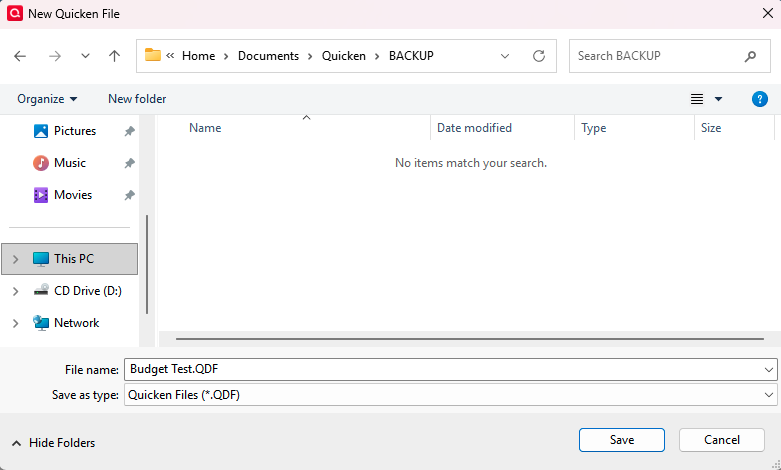Expand chevron after Quicken breadcrumb

click(x=377, y=56)
